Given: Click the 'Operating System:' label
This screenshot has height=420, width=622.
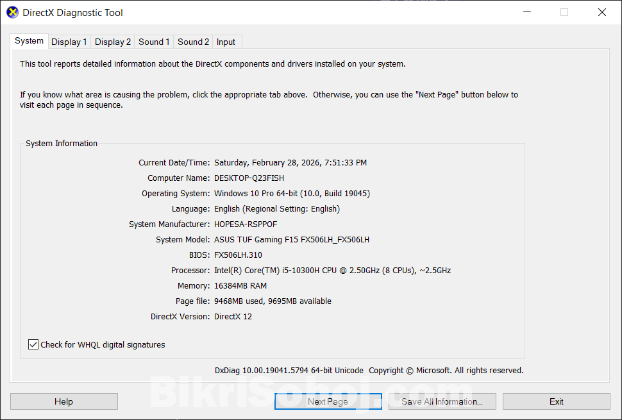Looking at the screenshot, I should (x=175, y=193).
